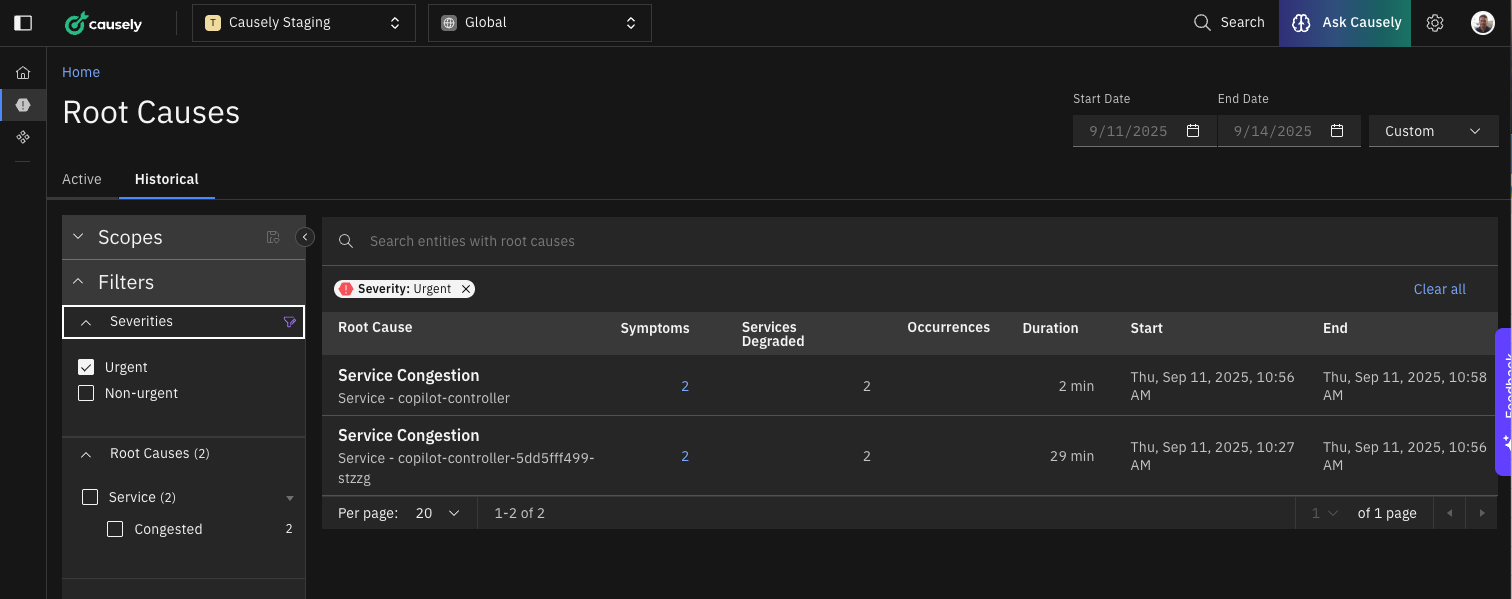Change the Per page count dropdown

coord(438,513)
